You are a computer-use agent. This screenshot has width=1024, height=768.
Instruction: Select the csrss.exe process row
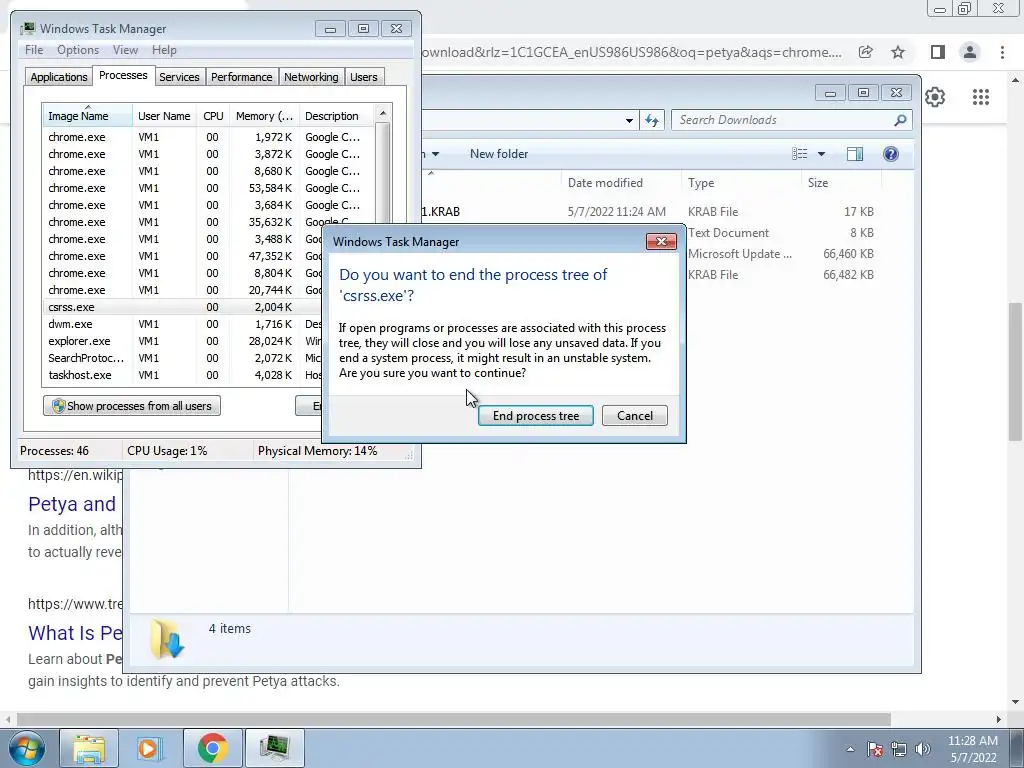[183, 307]
